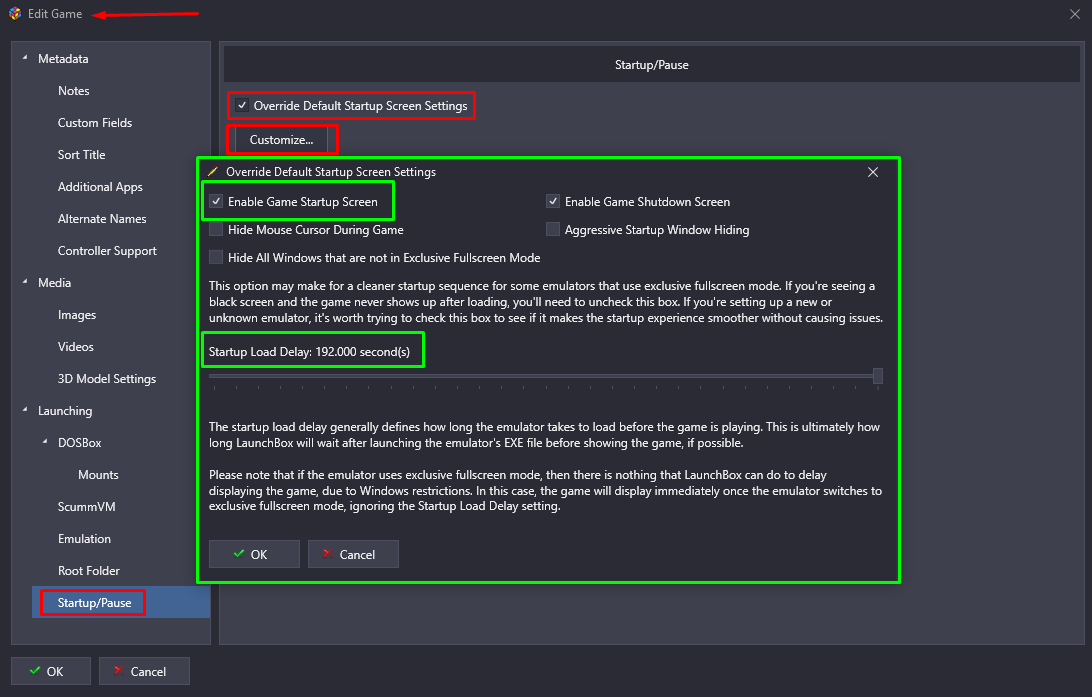Image resolution: width=1092 pixels, height=697 pixels.
Task: Select 3D Model Settings
Action: 107,379
